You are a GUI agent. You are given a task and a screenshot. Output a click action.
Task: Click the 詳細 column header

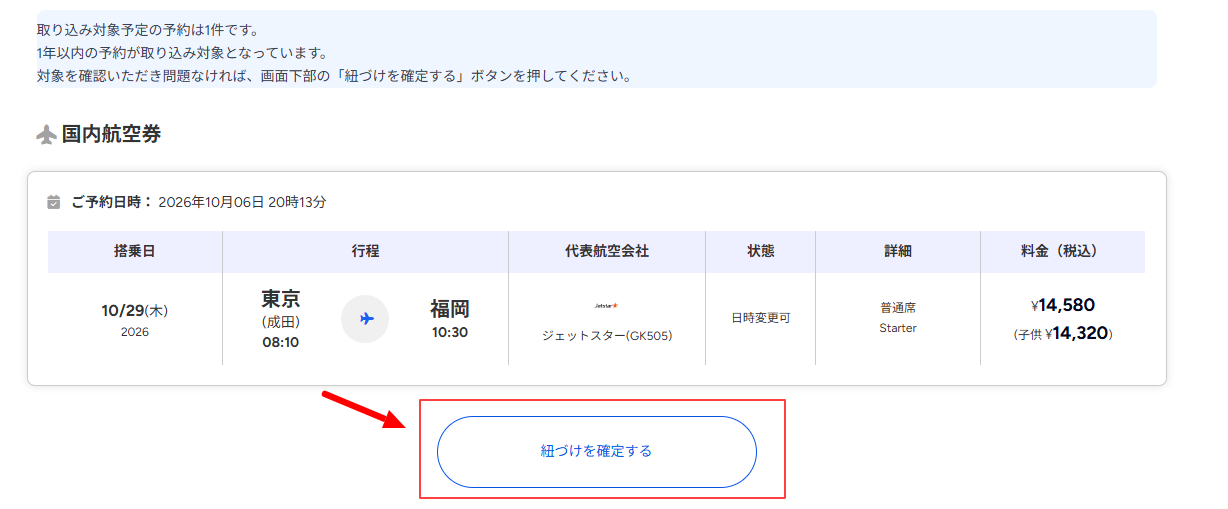point(898,252)
